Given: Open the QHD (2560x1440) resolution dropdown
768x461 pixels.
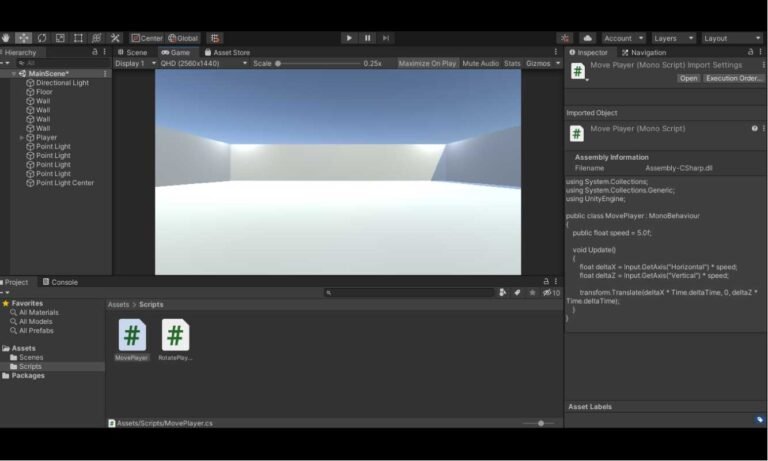Looking at the screenshot, I should [204, 63].
